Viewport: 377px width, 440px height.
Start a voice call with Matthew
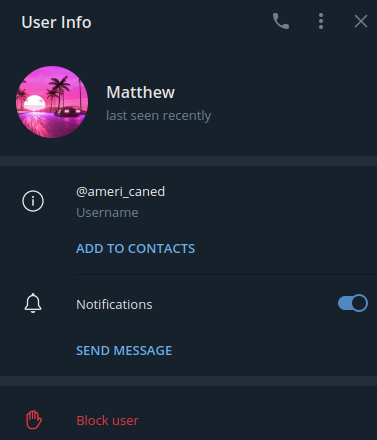281,21
